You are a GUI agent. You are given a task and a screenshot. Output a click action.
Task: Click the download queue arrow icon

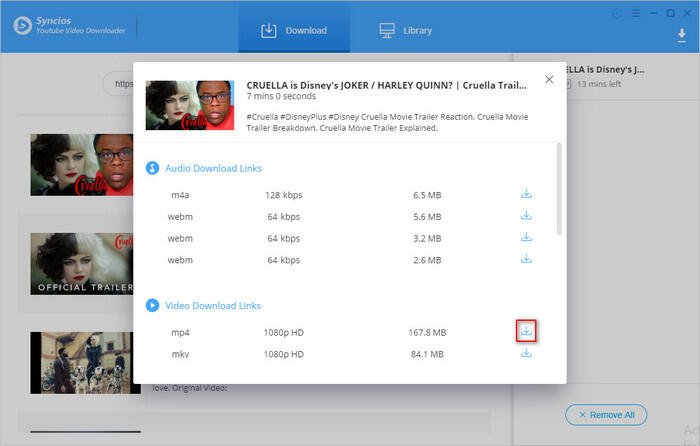tap(681, 35)
